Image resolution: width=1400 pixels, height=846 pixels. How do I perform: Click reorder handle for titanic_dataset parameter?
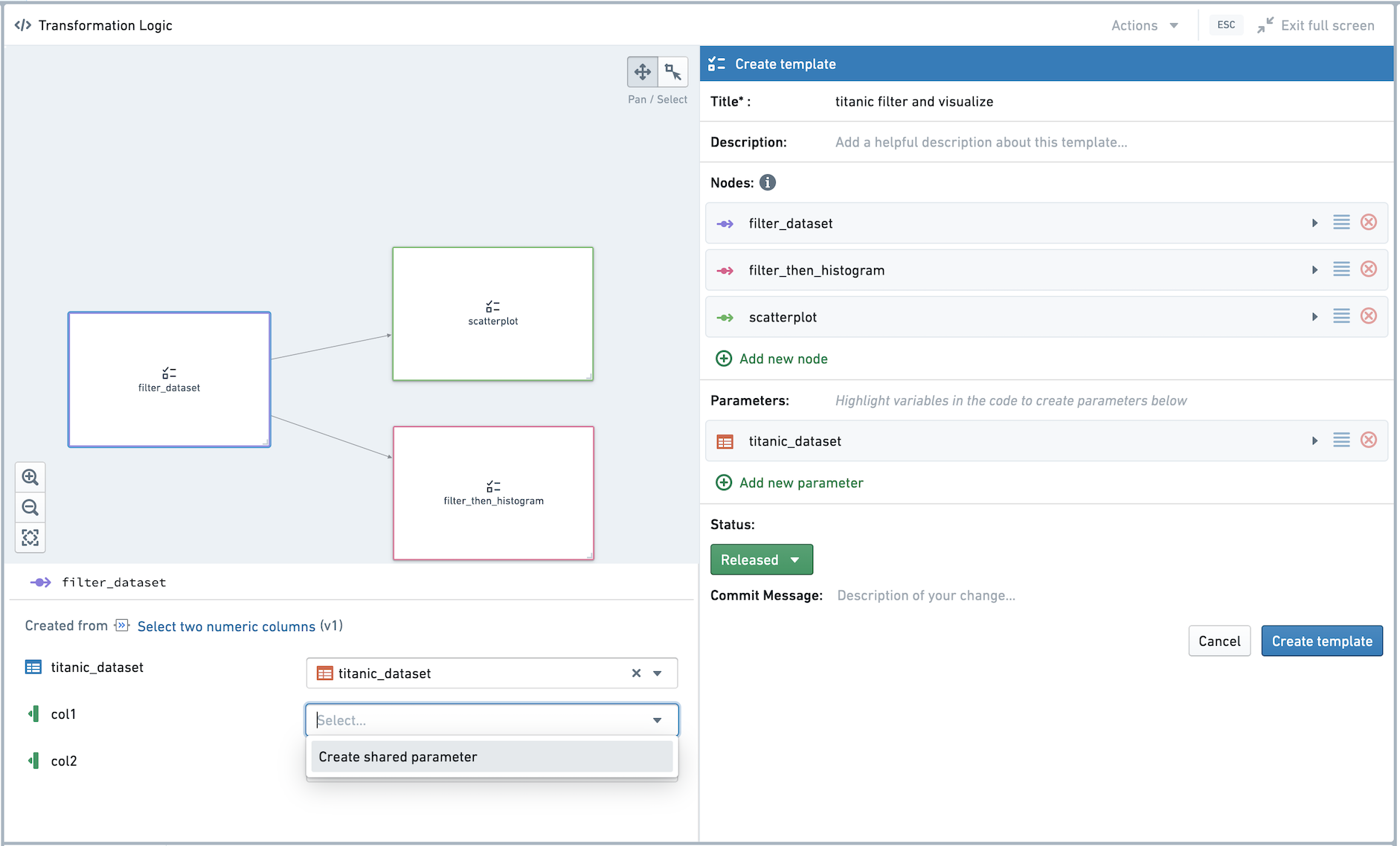click(1341, 440)
